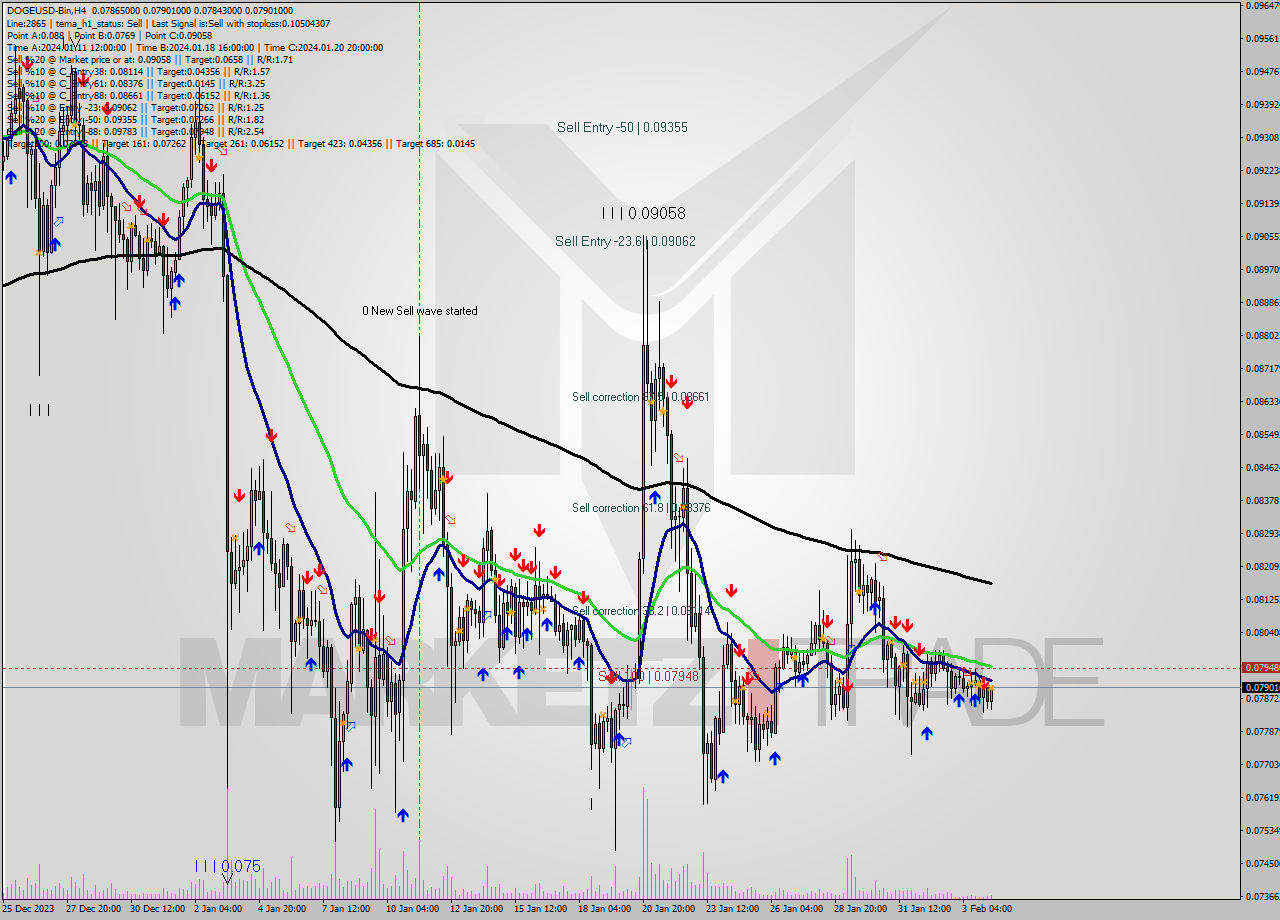
Task: Click the '26 Jan 04:00' date label
Action: (799, 908)
